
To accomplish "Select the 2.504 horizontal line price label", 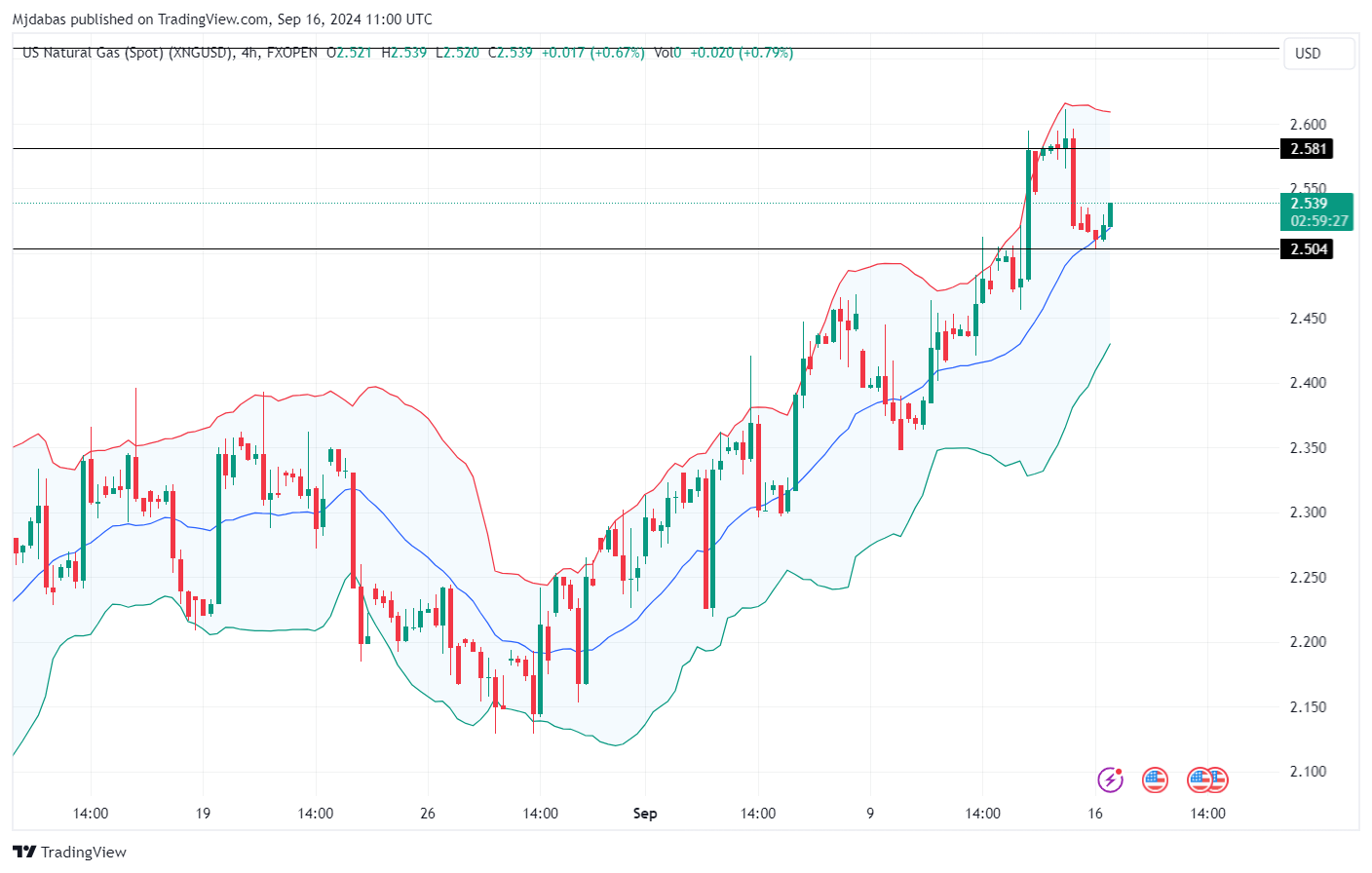I will click(x=1307, y=249).
